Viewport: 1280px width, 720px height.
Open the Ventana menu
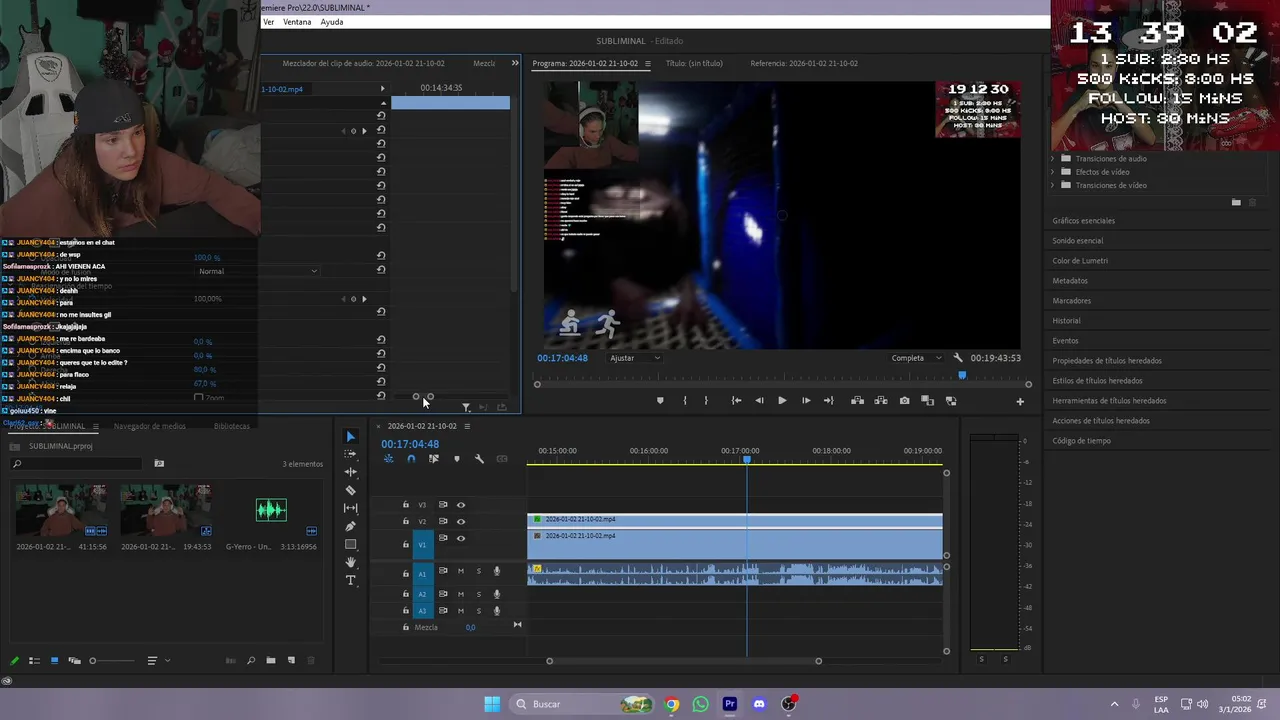click(297, 22)
